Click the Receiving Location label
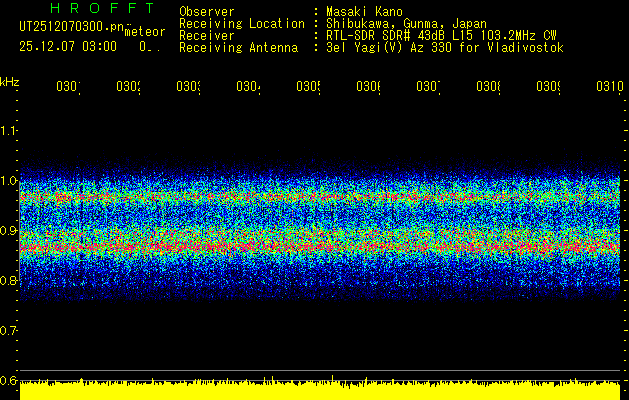629x400 pixels. tap(242, 24)
